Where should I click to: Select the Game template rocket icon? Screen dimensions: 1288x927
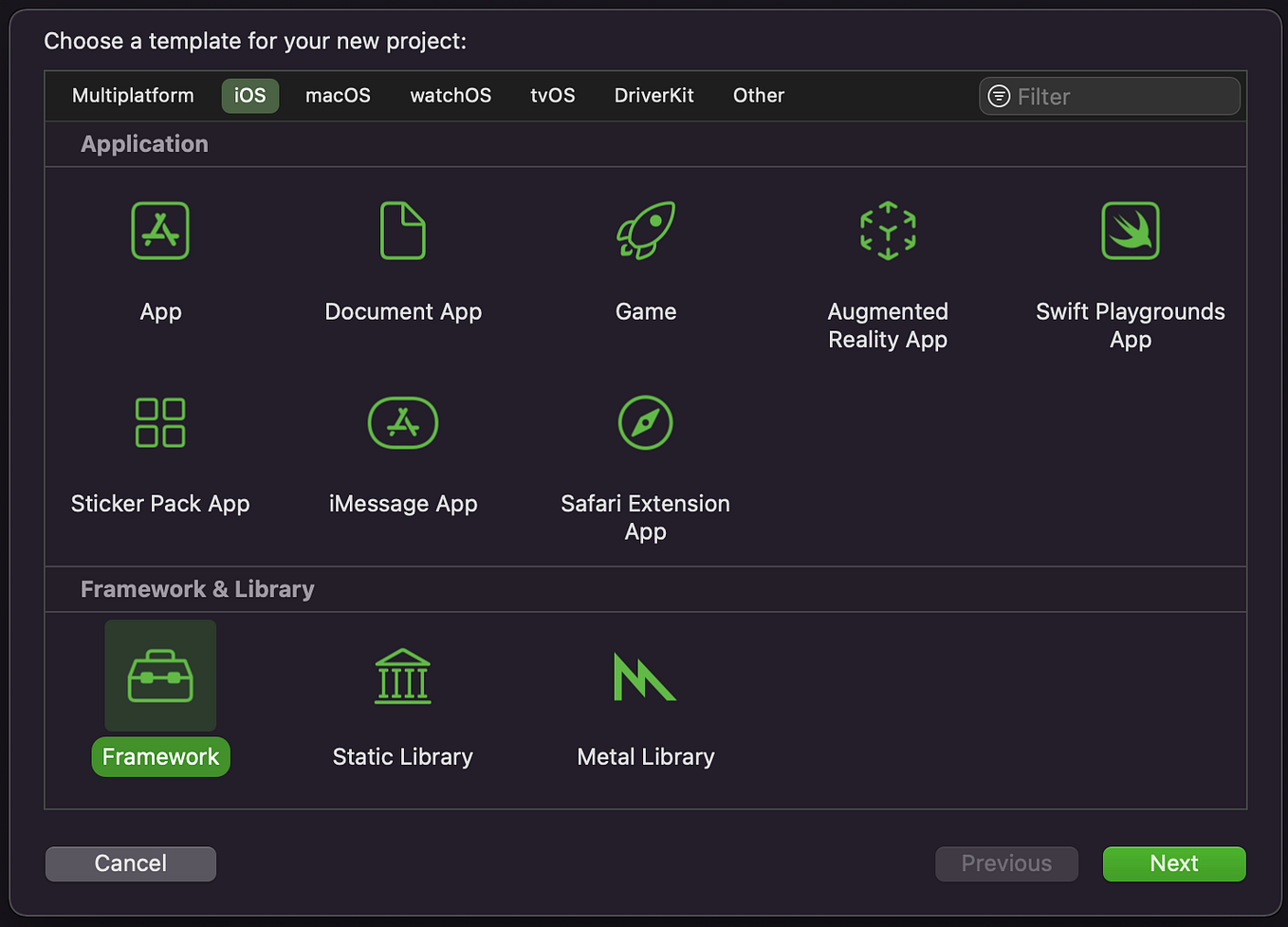pos(646,231)
